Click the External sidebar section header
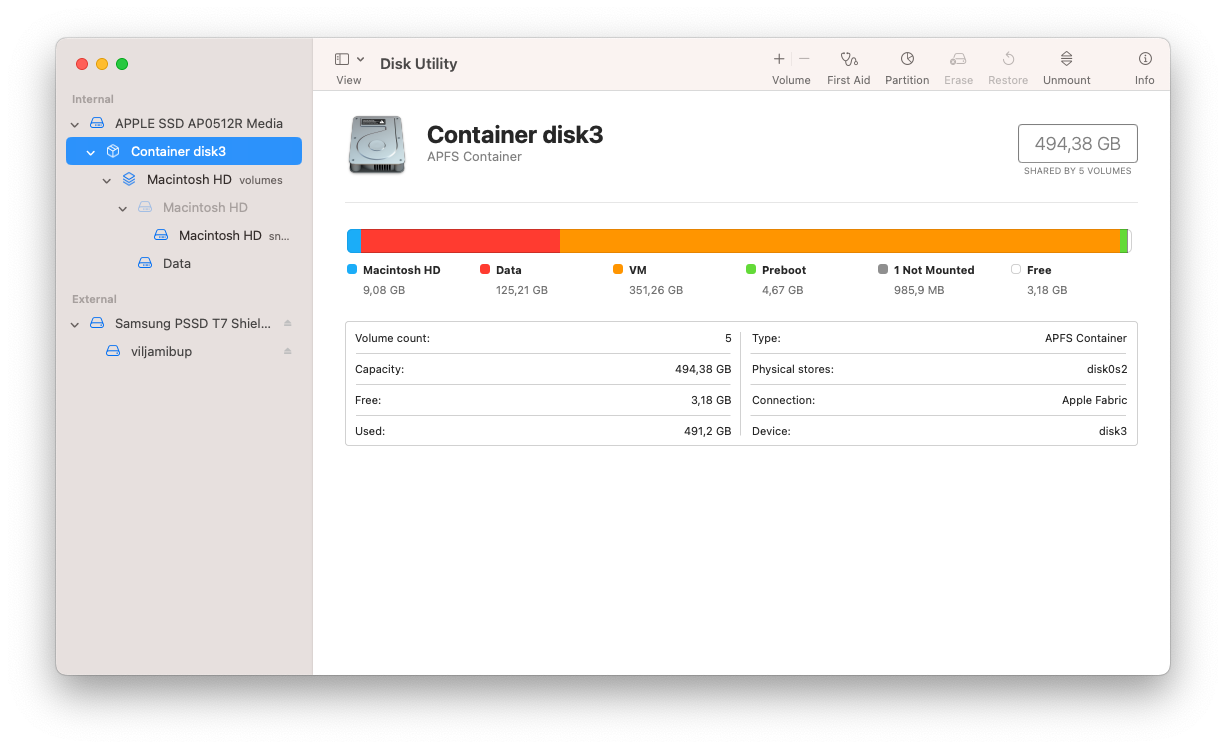1226x749 pixels. (94, 299)
